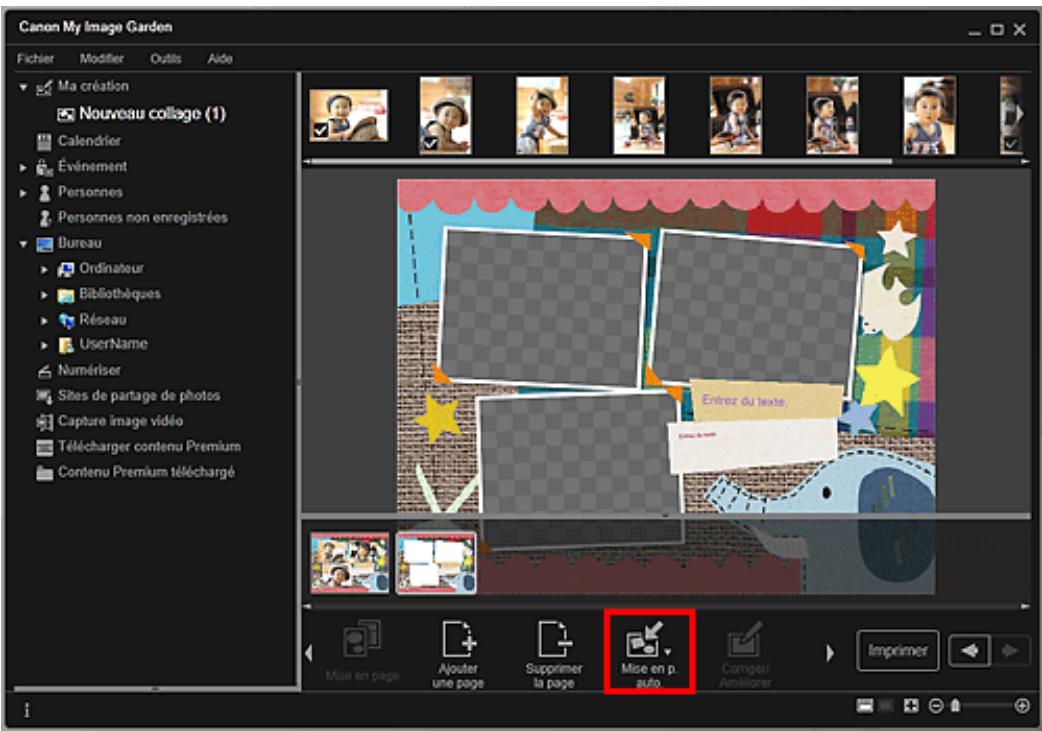The height and width of the screenshot is (731, 1042).
Task: Go to the previous page with the left arrow button
Action: [967, 651]
